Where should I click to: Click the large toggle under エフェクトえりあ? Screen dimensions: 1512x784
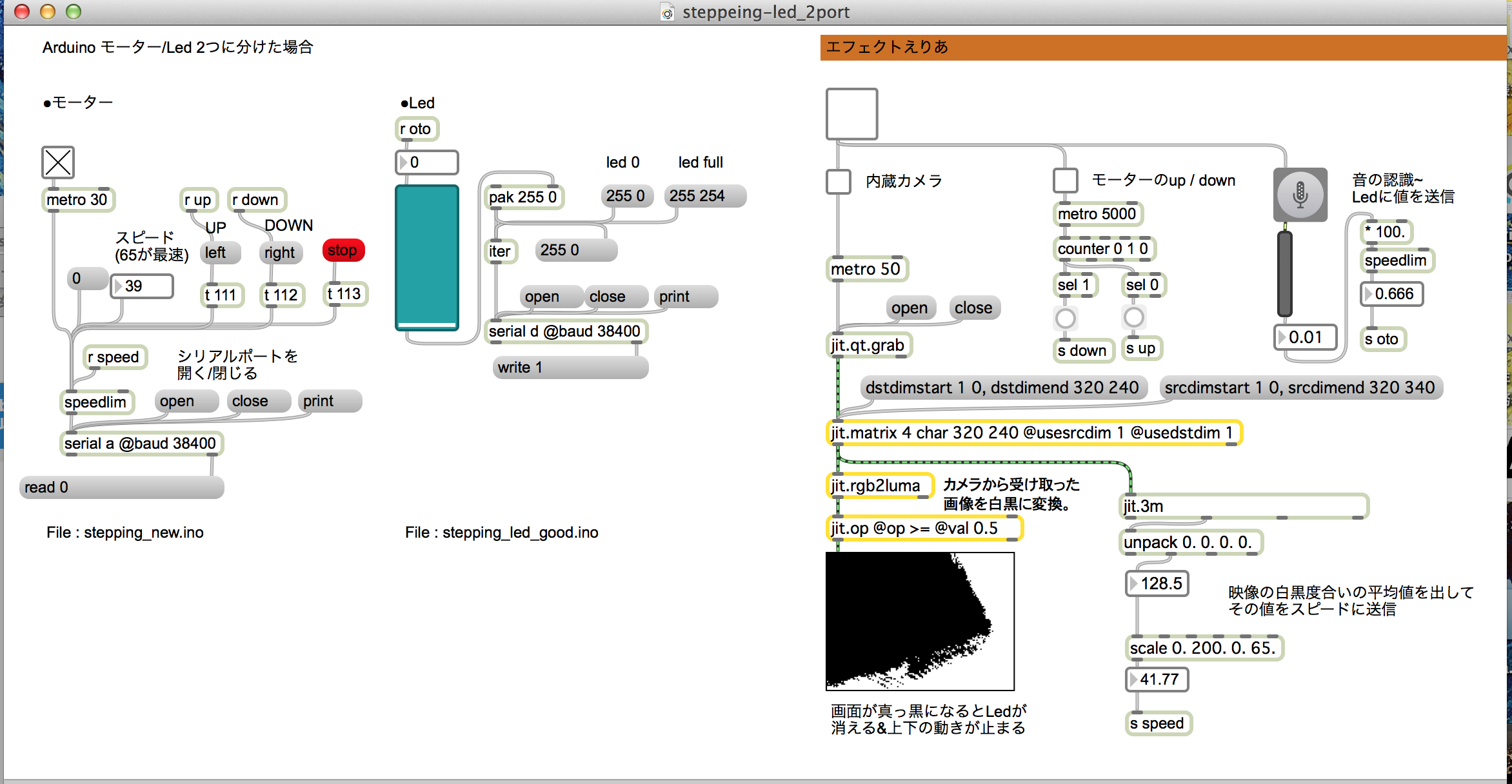[x=851, y=114]
